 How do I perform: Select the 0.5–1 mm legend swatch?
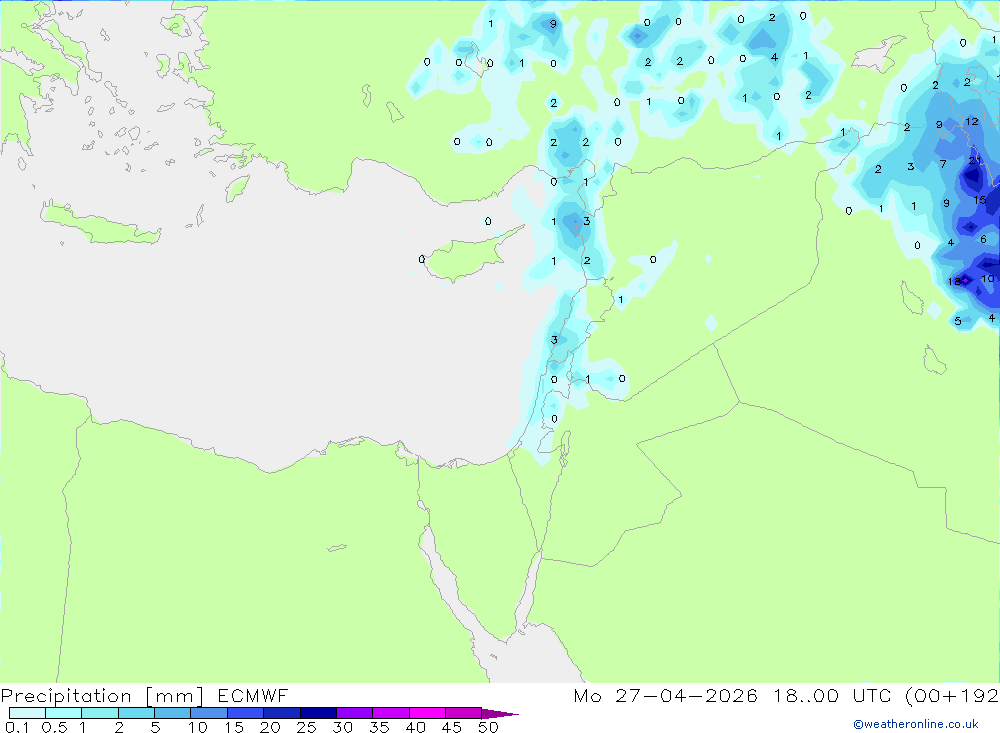coord(64,713)
